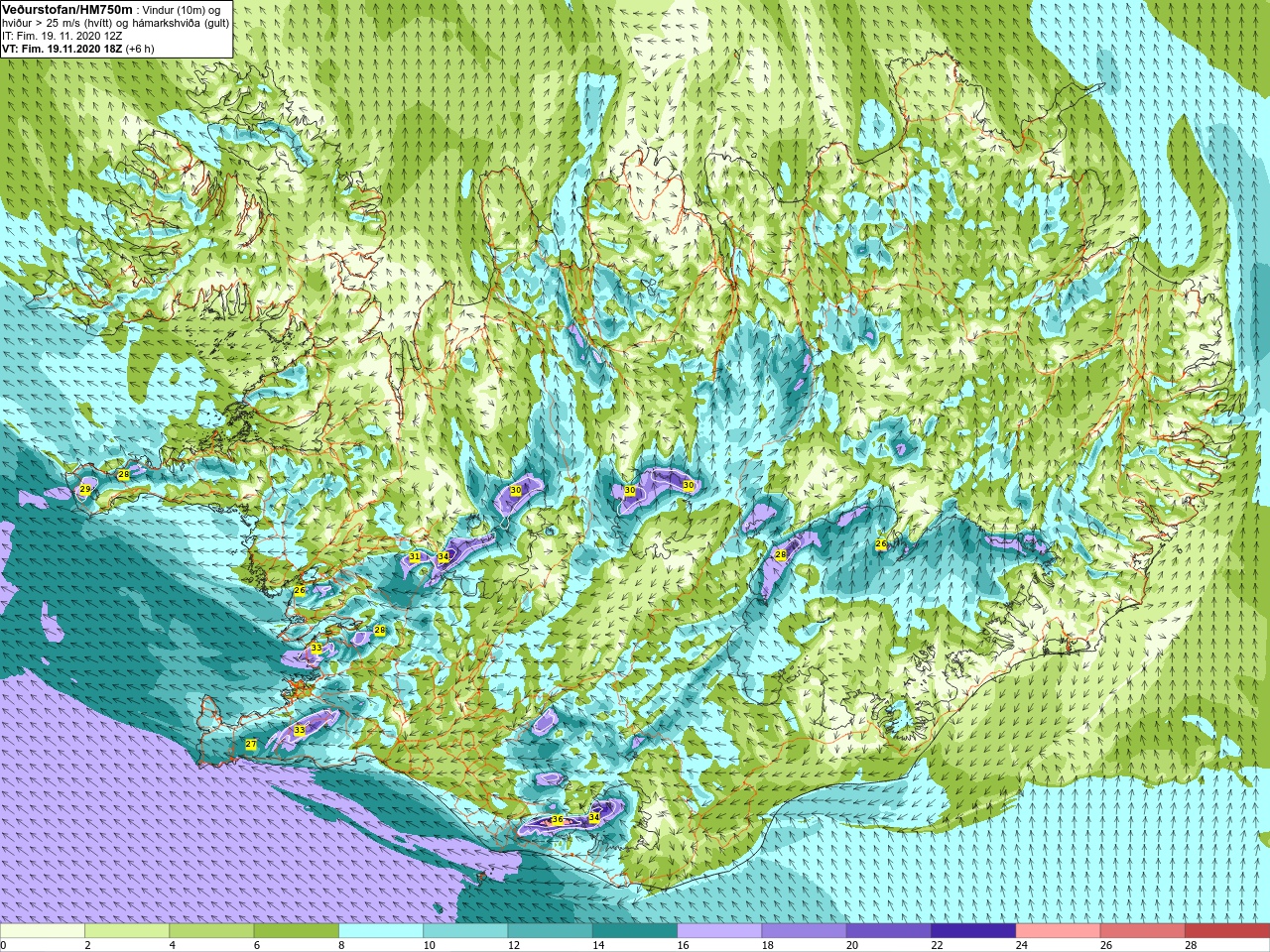
Task: Click the '(+6 h)' forecast offset text
Action: click(140, 49)
